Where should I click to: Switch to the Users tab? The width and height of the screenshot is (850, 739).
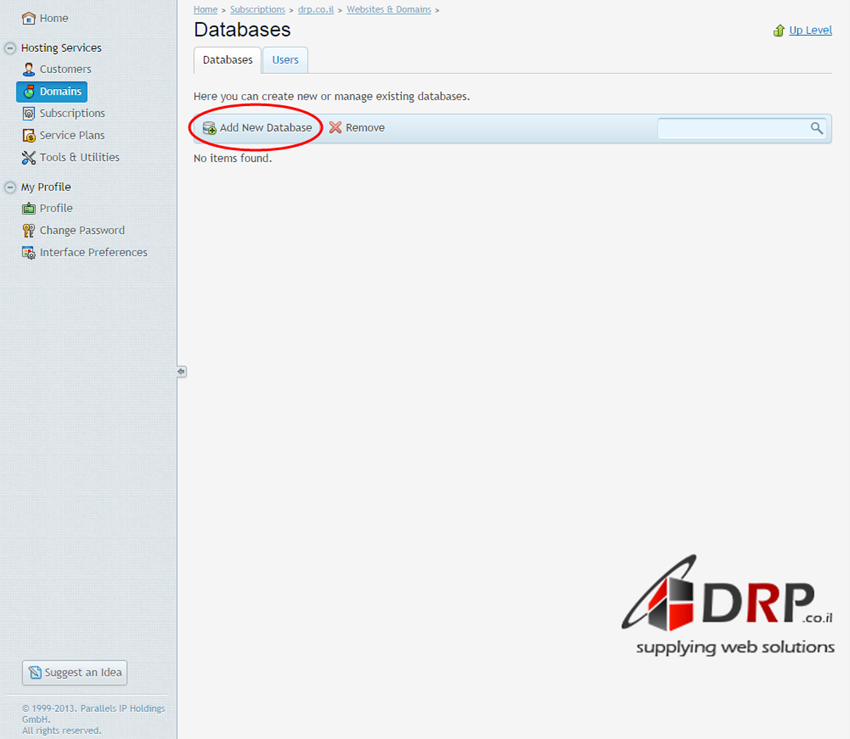tap(285, 60)
